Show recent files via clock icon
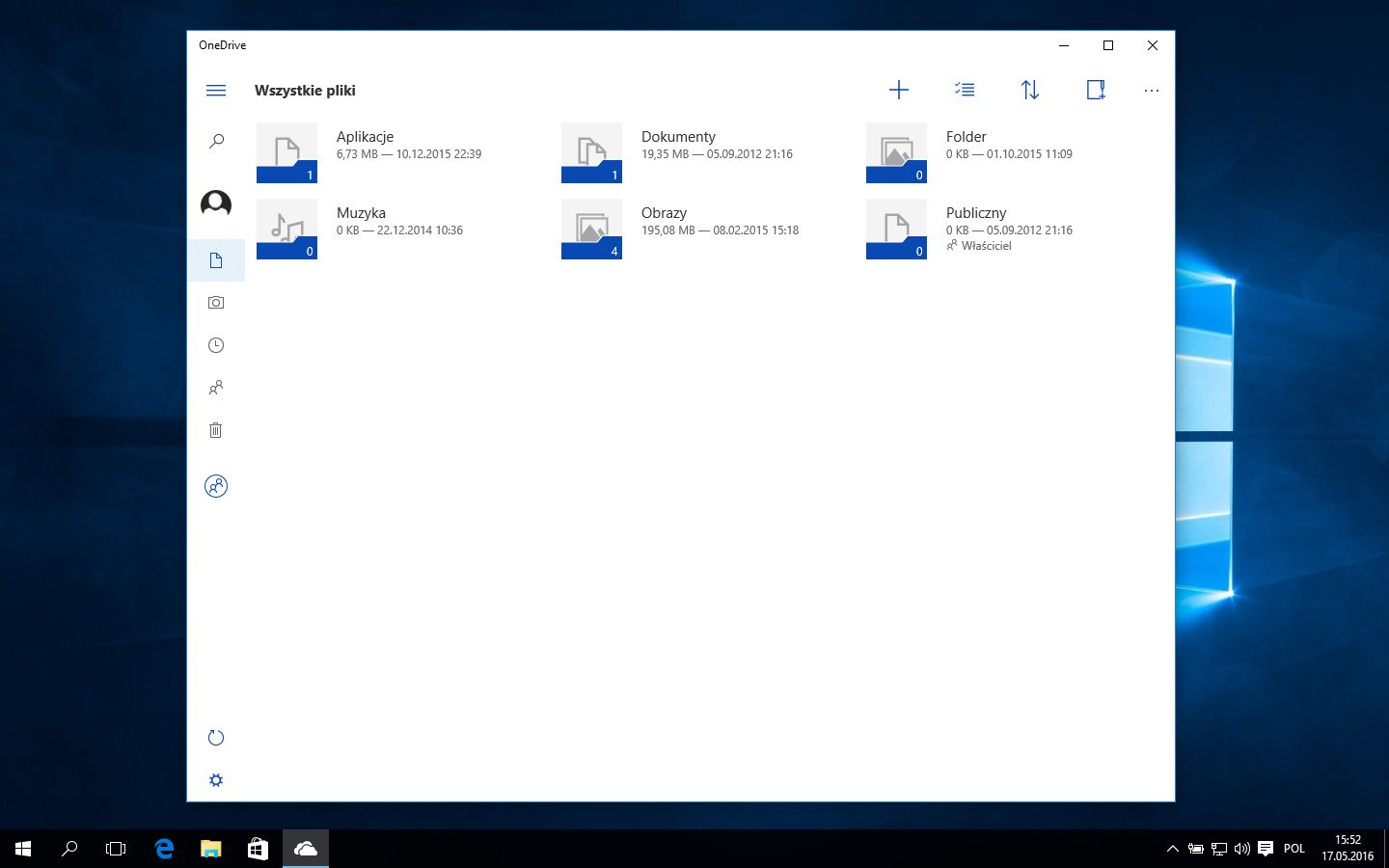Viewport: 1389px width, 868px height. click(216, 345)
